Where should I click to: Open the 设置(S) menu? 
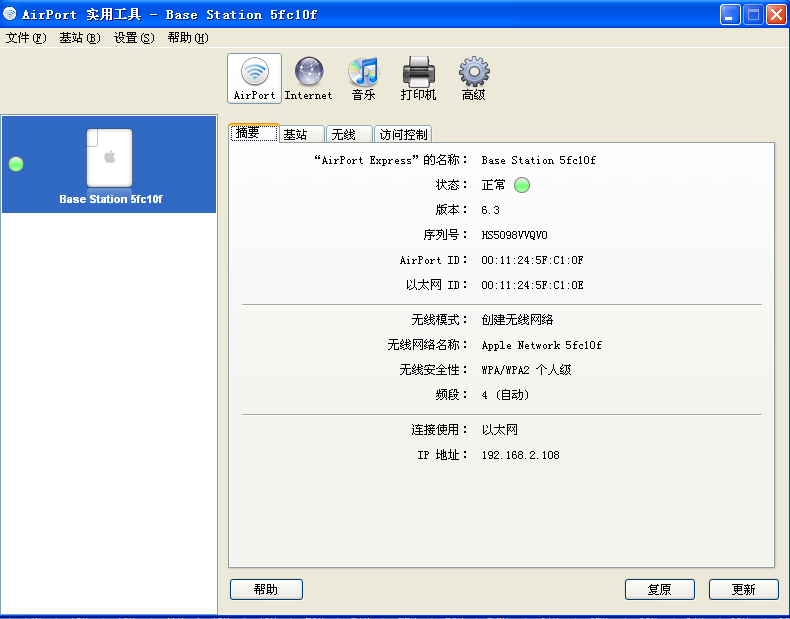134,38
